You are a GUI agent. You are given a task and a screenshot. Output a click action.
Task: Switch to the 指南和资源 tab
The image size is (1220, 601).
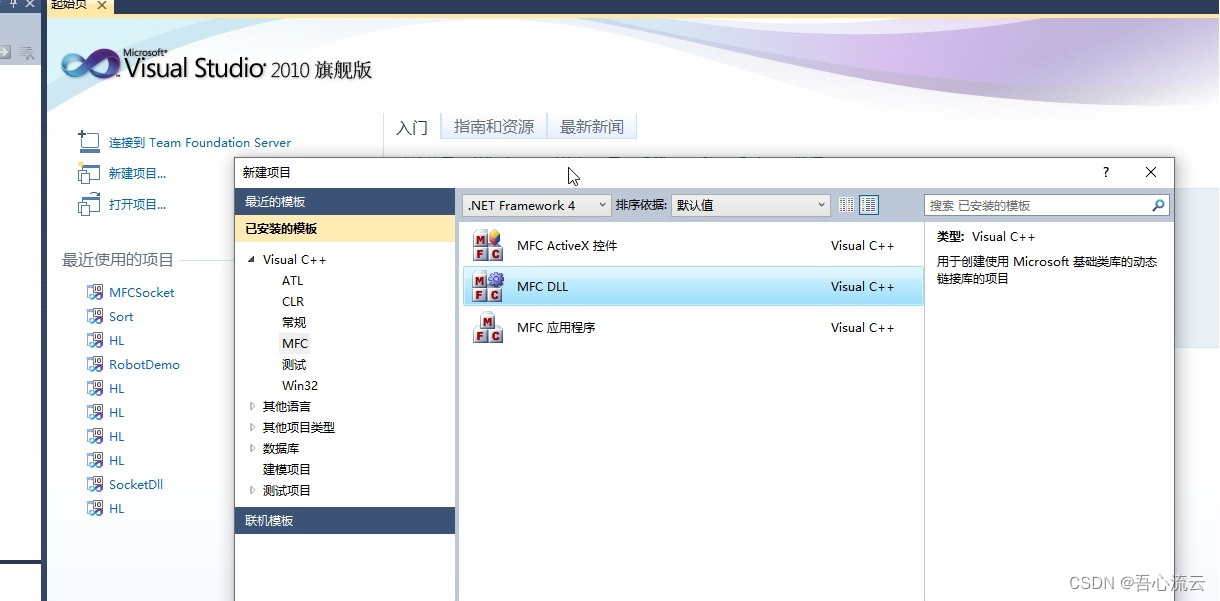pos(494,127)
